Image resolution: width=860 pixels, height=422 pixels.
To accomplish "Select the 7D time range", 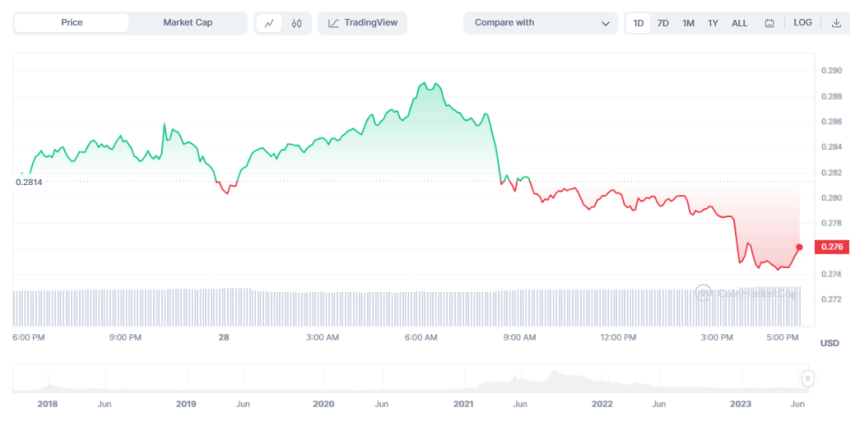I will [x=663, y=23].
